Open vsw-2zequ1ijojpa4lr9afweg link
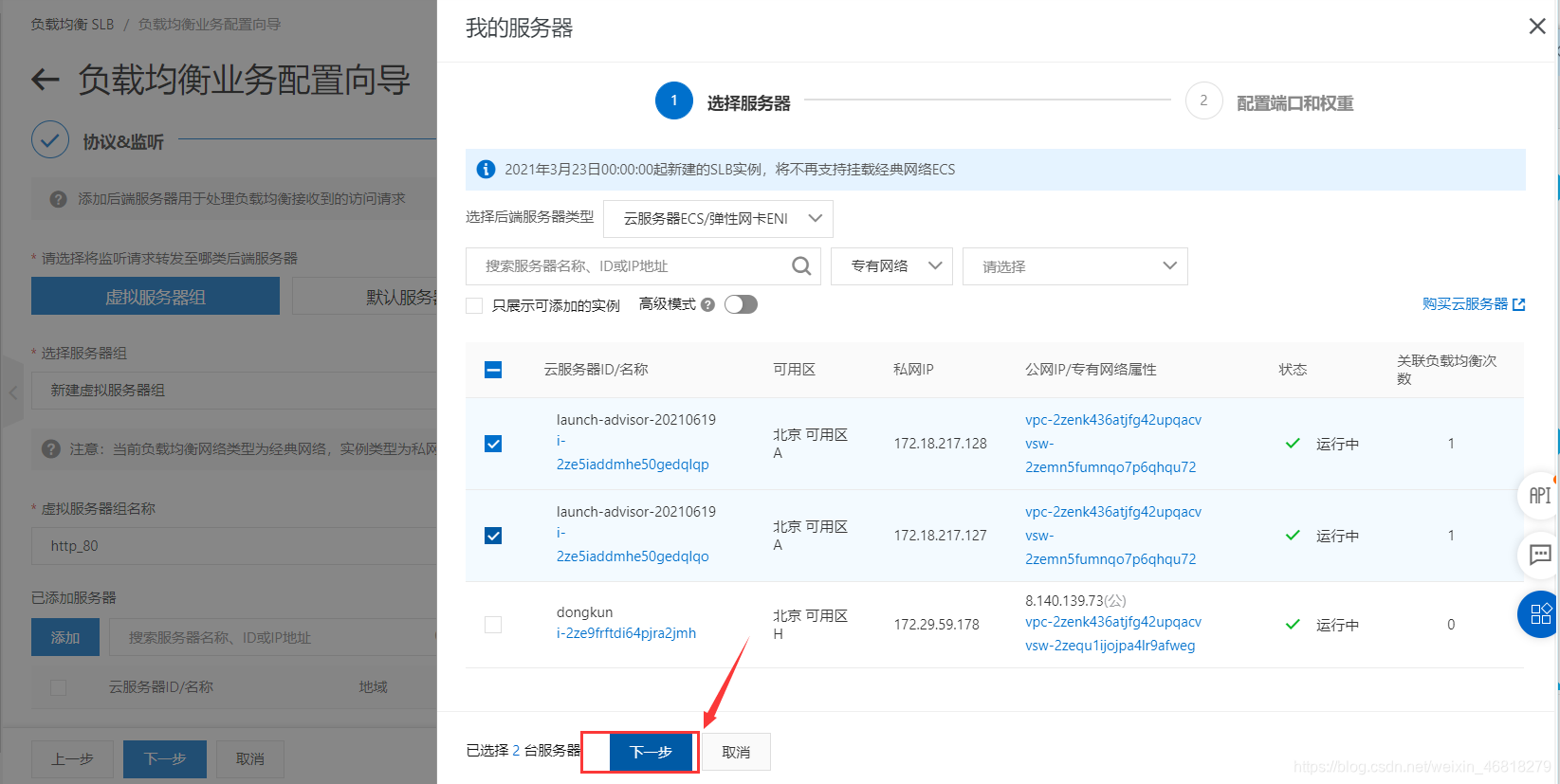1560x784 pixels. click(1110, 646)
